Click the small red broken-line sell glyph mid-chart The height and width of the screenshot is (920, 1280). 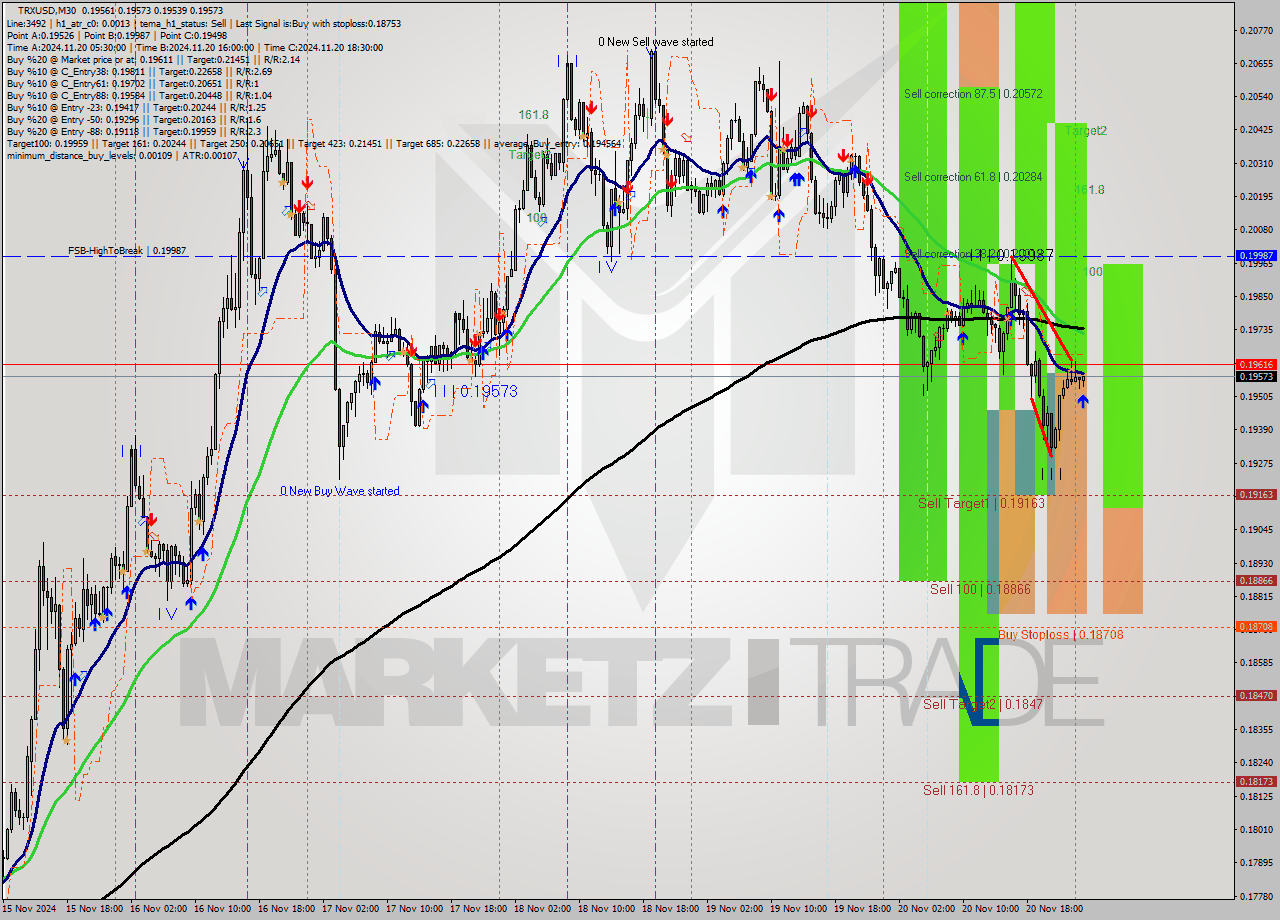point(686,137)
